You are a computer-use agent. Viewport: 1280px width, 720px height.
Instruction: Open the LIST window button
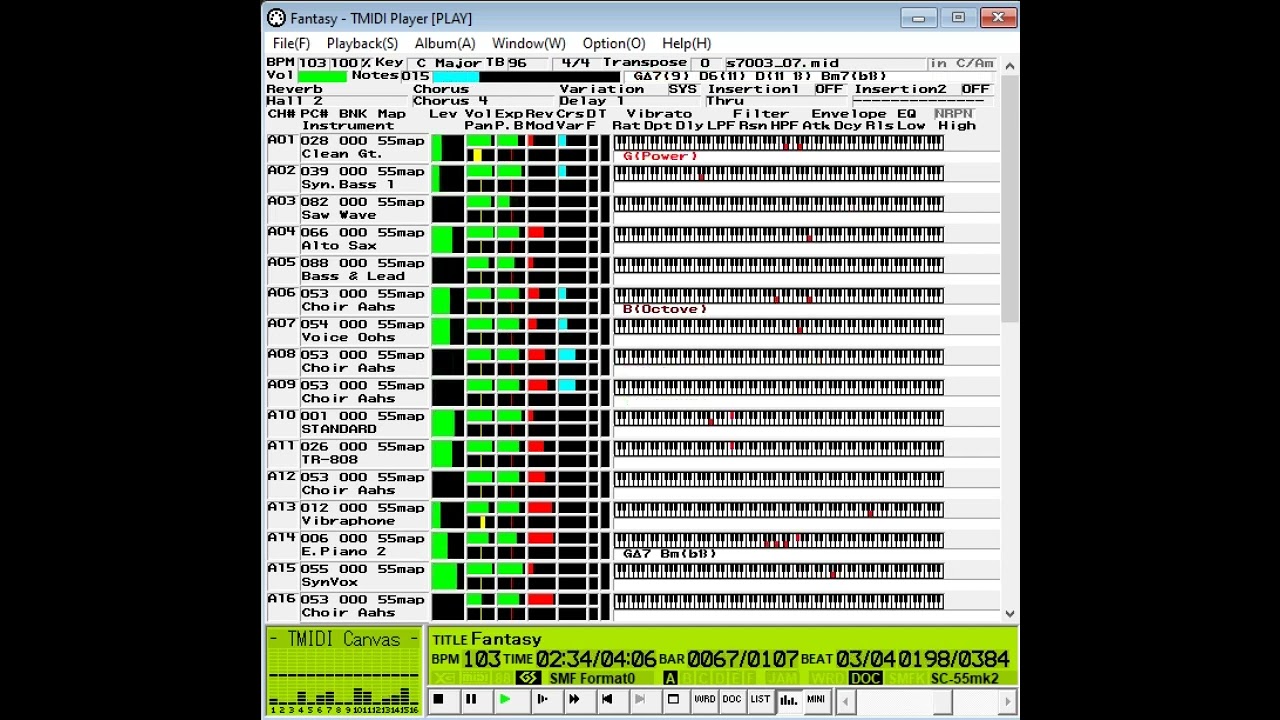pos(760,700)
